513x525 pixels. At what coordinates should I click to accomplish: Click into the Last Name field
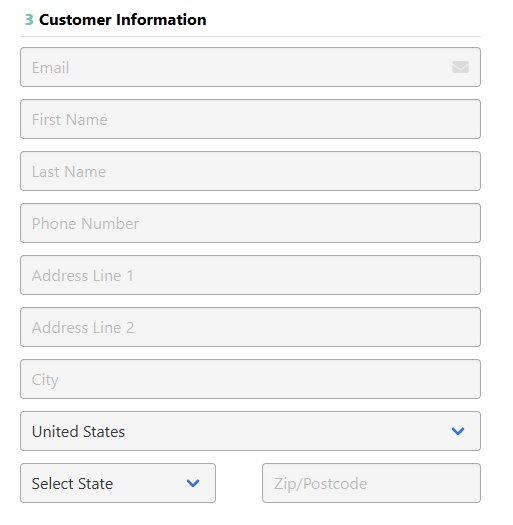point(250,171)
